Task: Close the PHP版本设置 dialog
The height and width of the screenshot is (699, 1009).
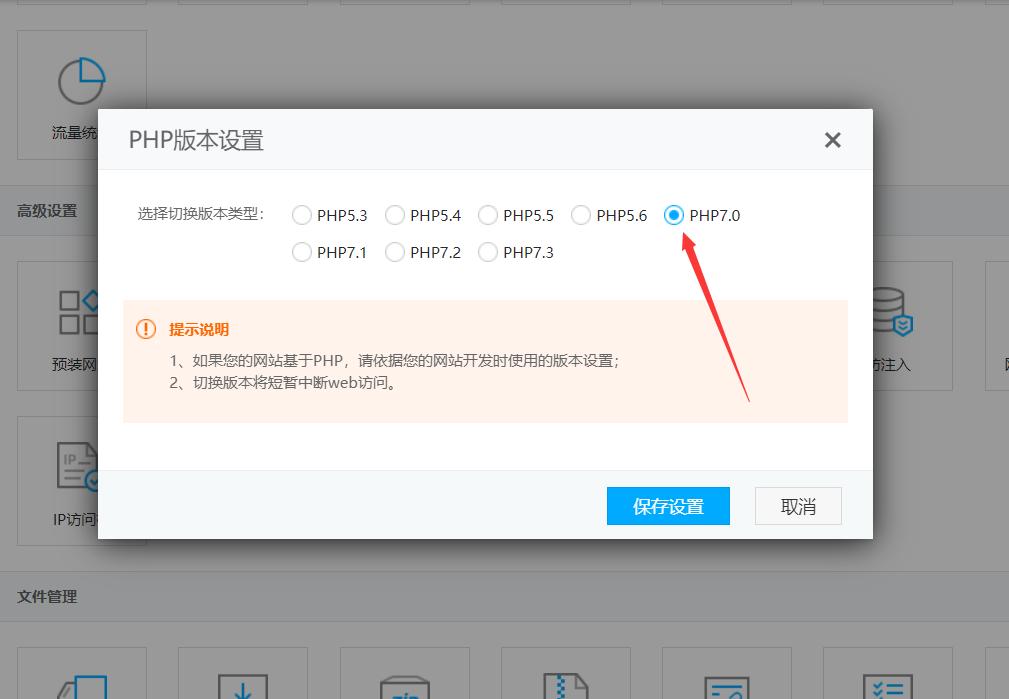Action: point(833,141)
